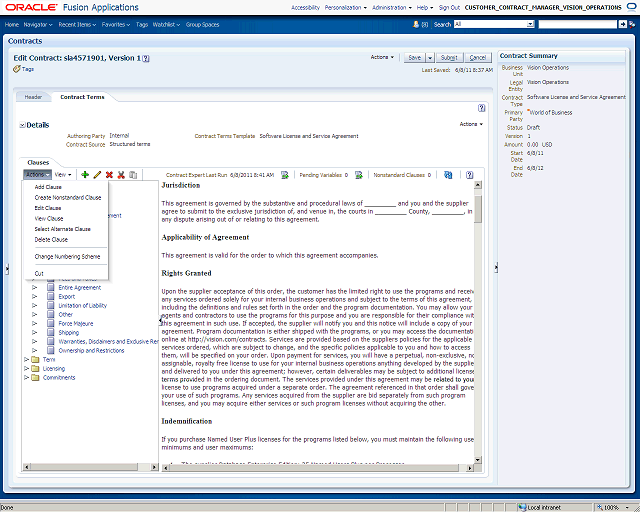Click the Force Majeure clause document icon
Viewport: 640px width, 512px height.
pos(51,323)
